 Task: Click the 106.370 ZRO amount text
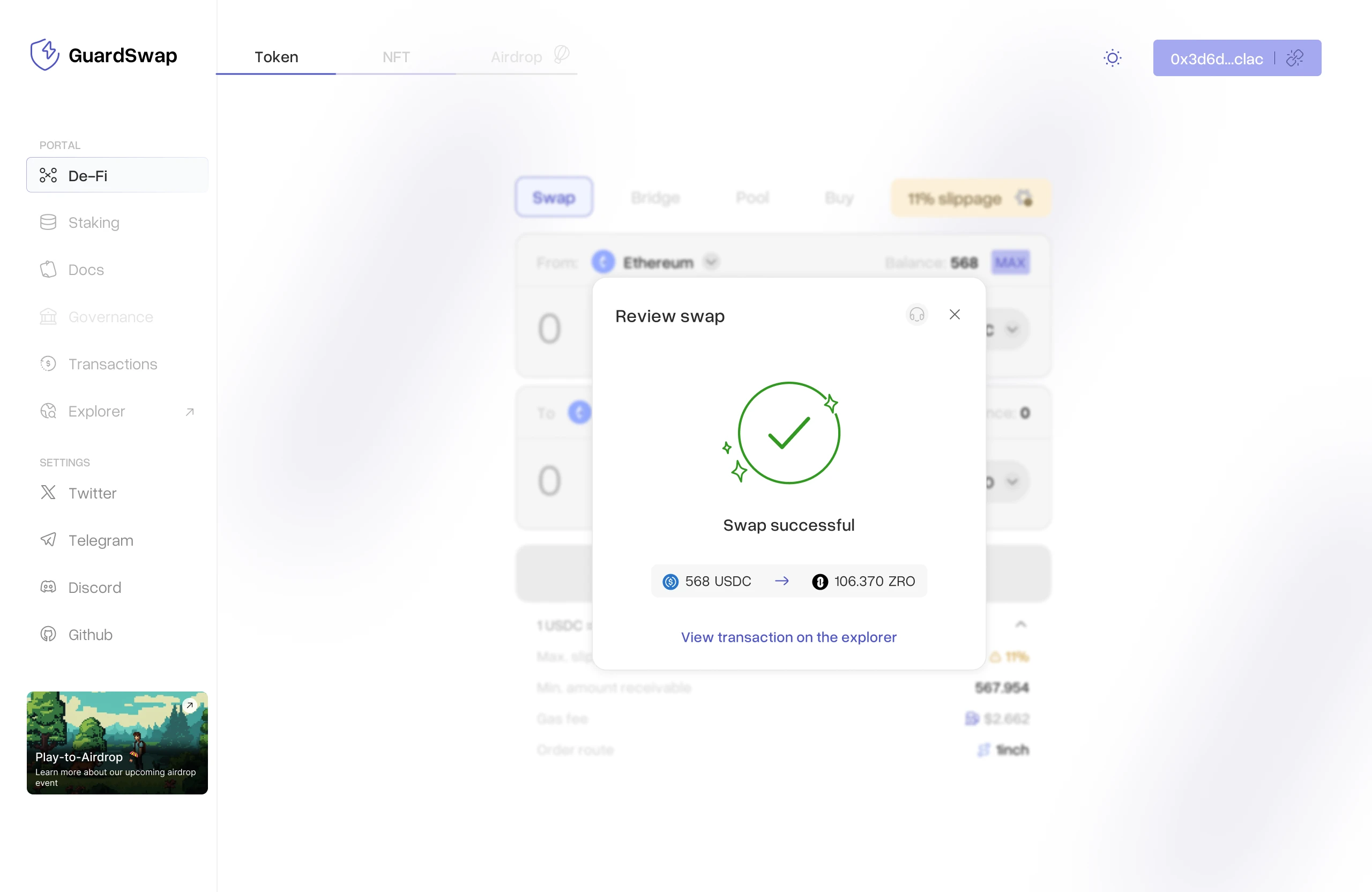pos(875,581)
